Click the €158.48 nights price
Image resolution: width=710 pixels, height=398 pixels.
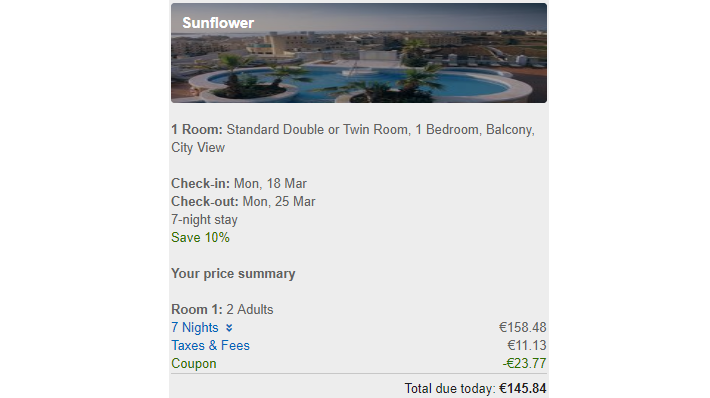[523, 327]
